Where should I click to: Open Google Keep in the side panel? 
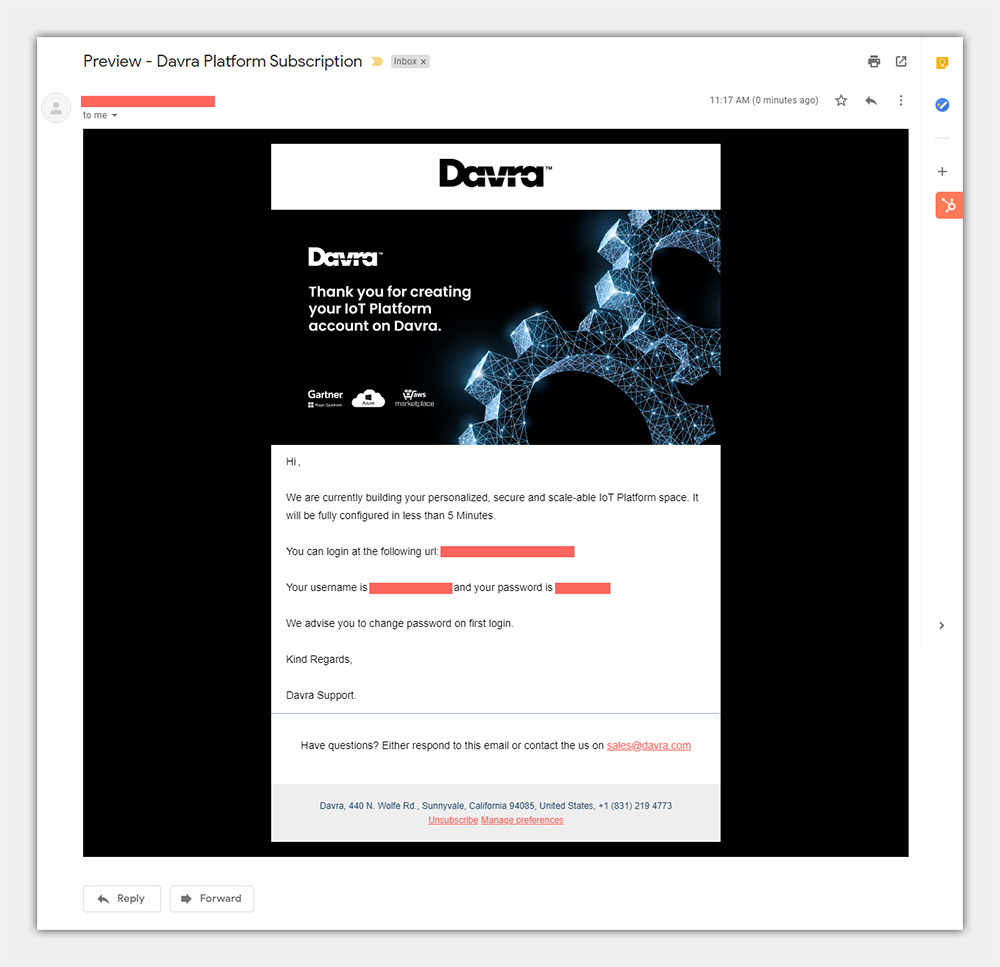click(x=942, y=63)
